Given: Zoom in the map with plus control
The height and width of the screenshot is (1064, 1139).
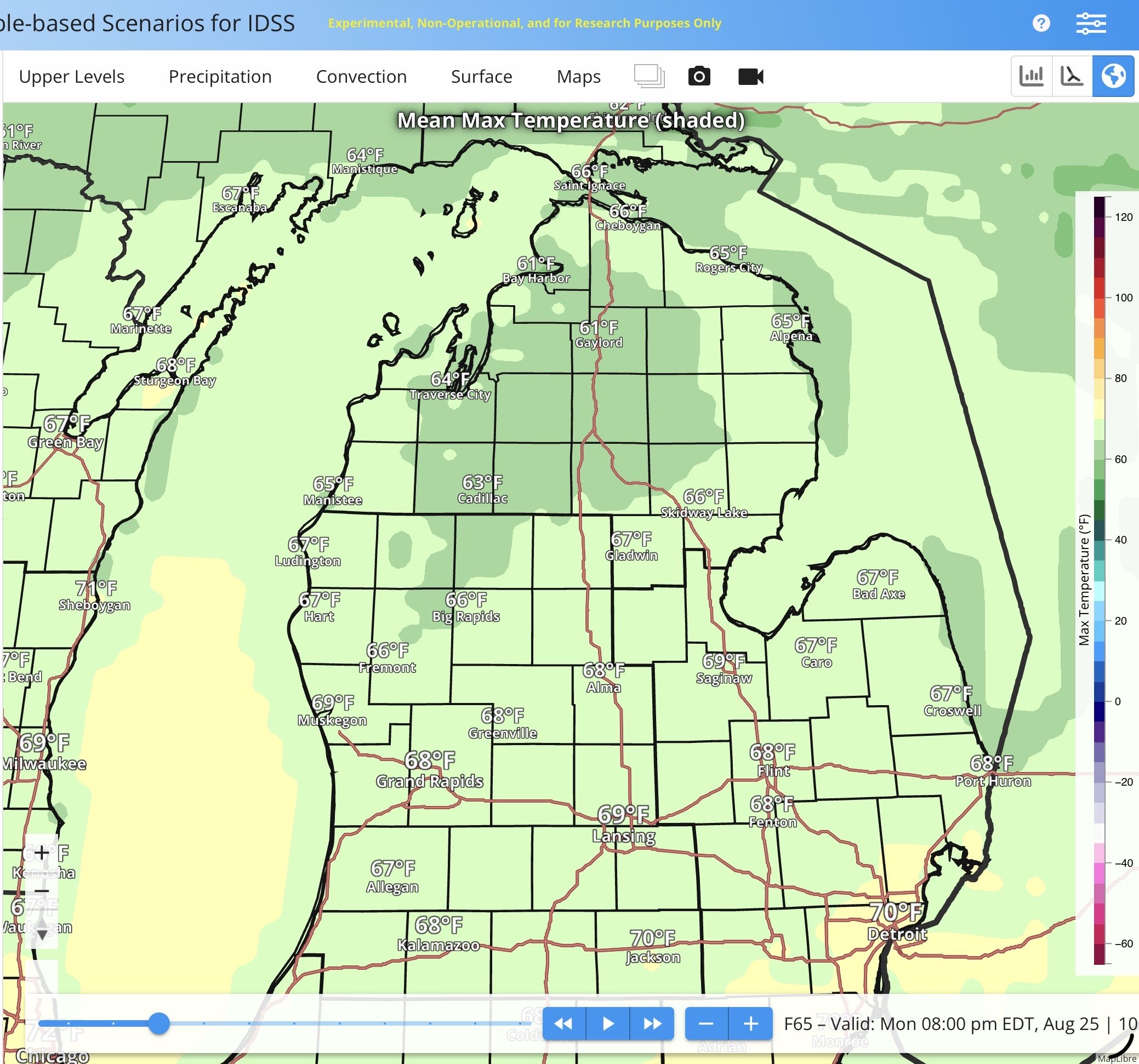Looking at the screenshot, I should [x=41, y=852].
